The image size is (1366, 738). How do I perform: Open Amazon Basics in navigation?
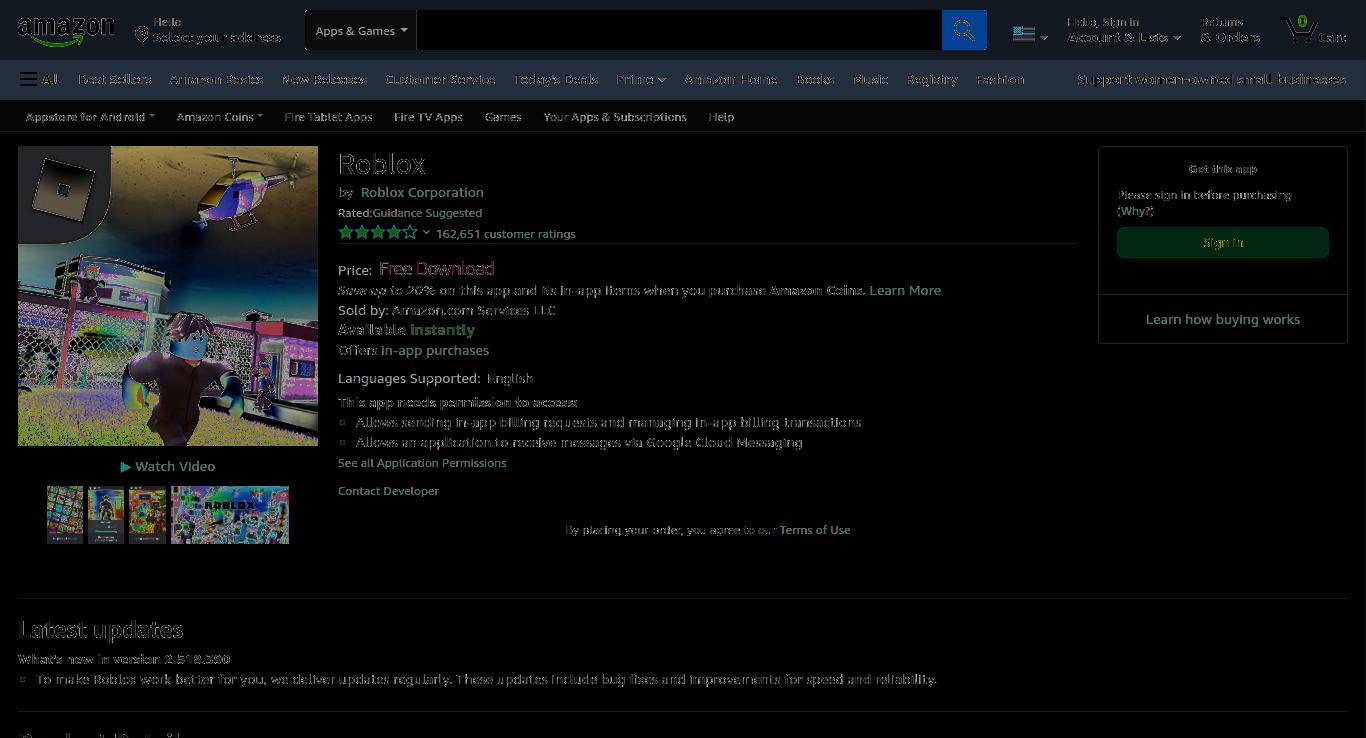point(216,79)
